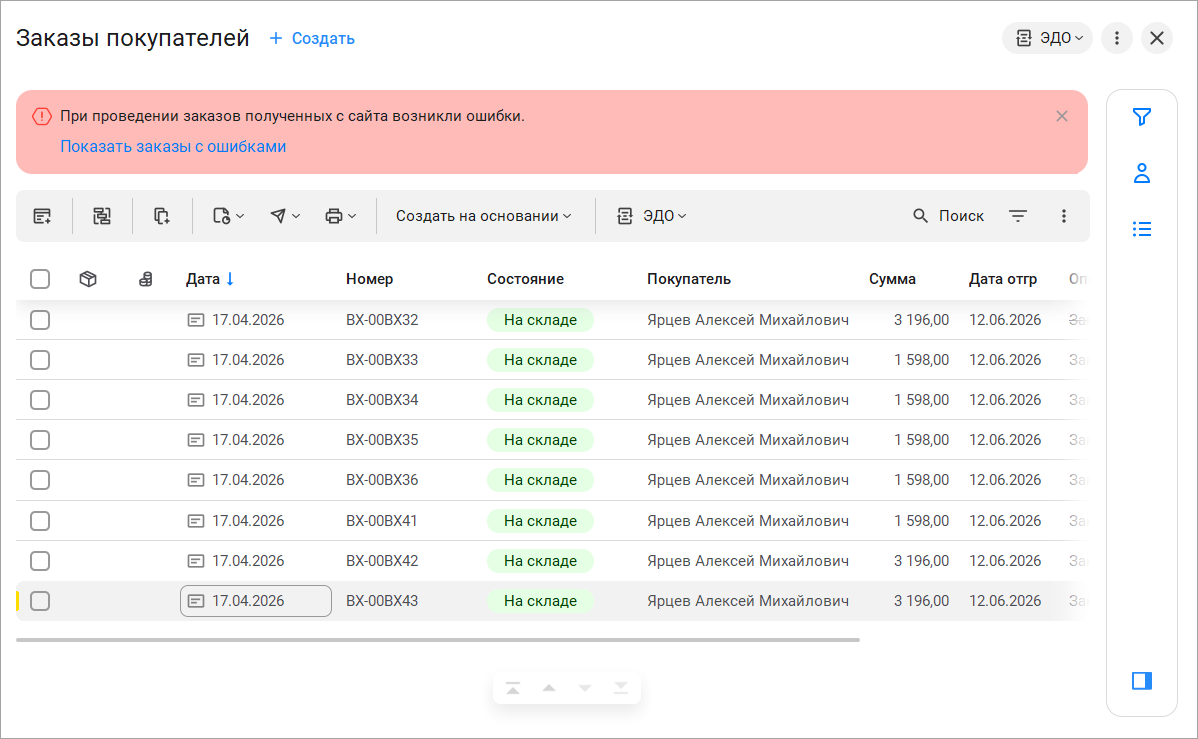Image resolution: width=1198 pixels, height=739 pixels.
Task: Click the page down navigation arrow
Action: (x=584, y=689)
